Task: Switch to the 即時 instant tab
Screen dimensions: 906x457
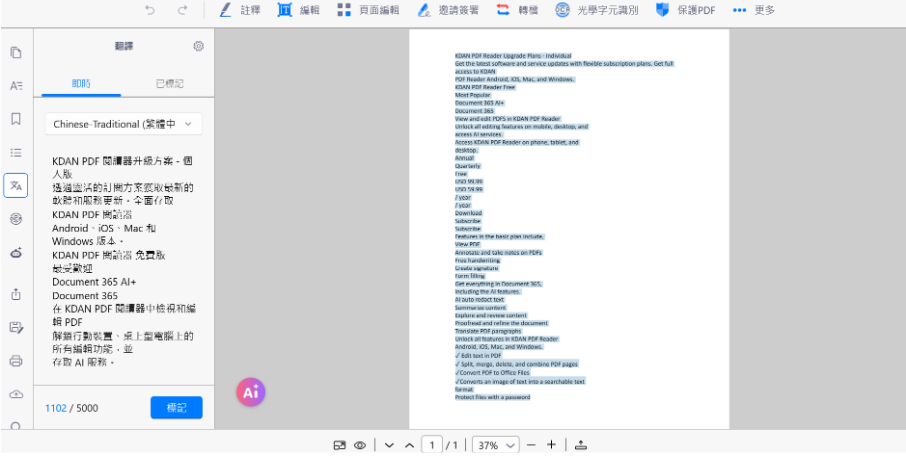Action: pyautogui.click(x=81, y=84)
